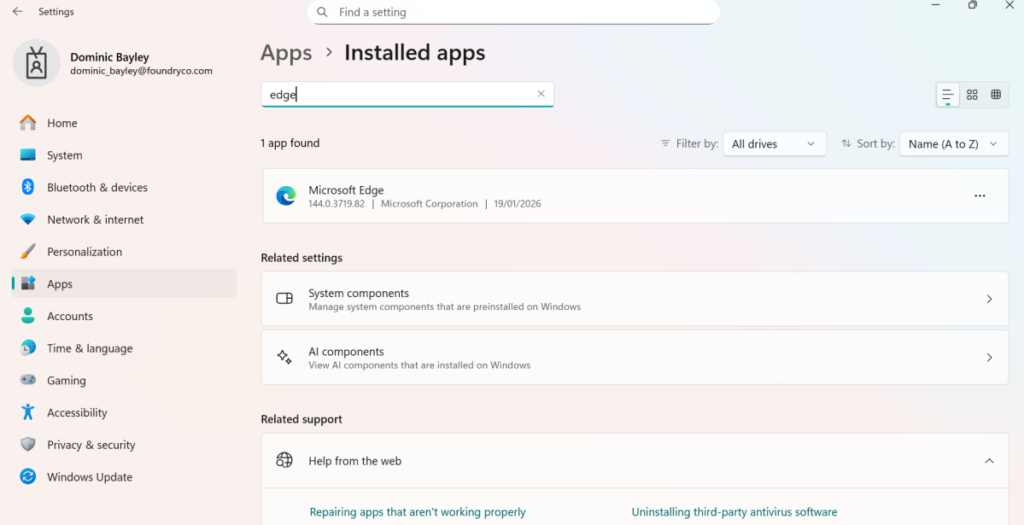Open Privacy & security settings
The image size is (1024, 525).
point(90,445)
